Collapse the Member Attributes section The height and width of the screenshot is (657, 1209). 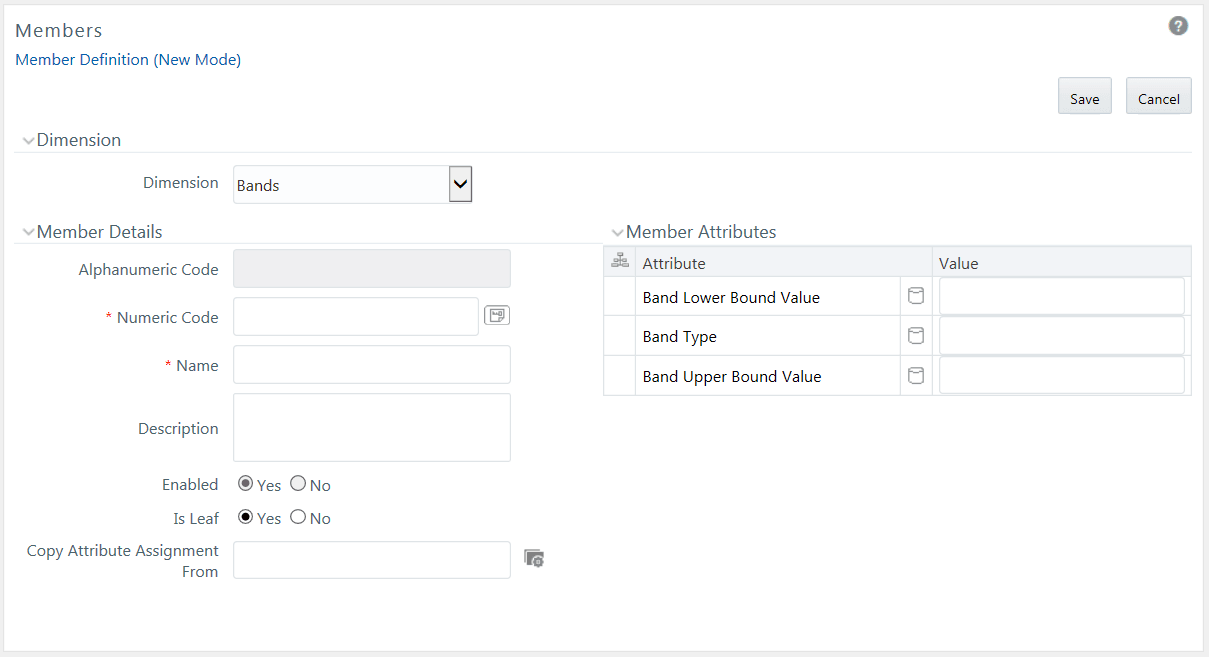pyautogui.click(x=617, y=233)
